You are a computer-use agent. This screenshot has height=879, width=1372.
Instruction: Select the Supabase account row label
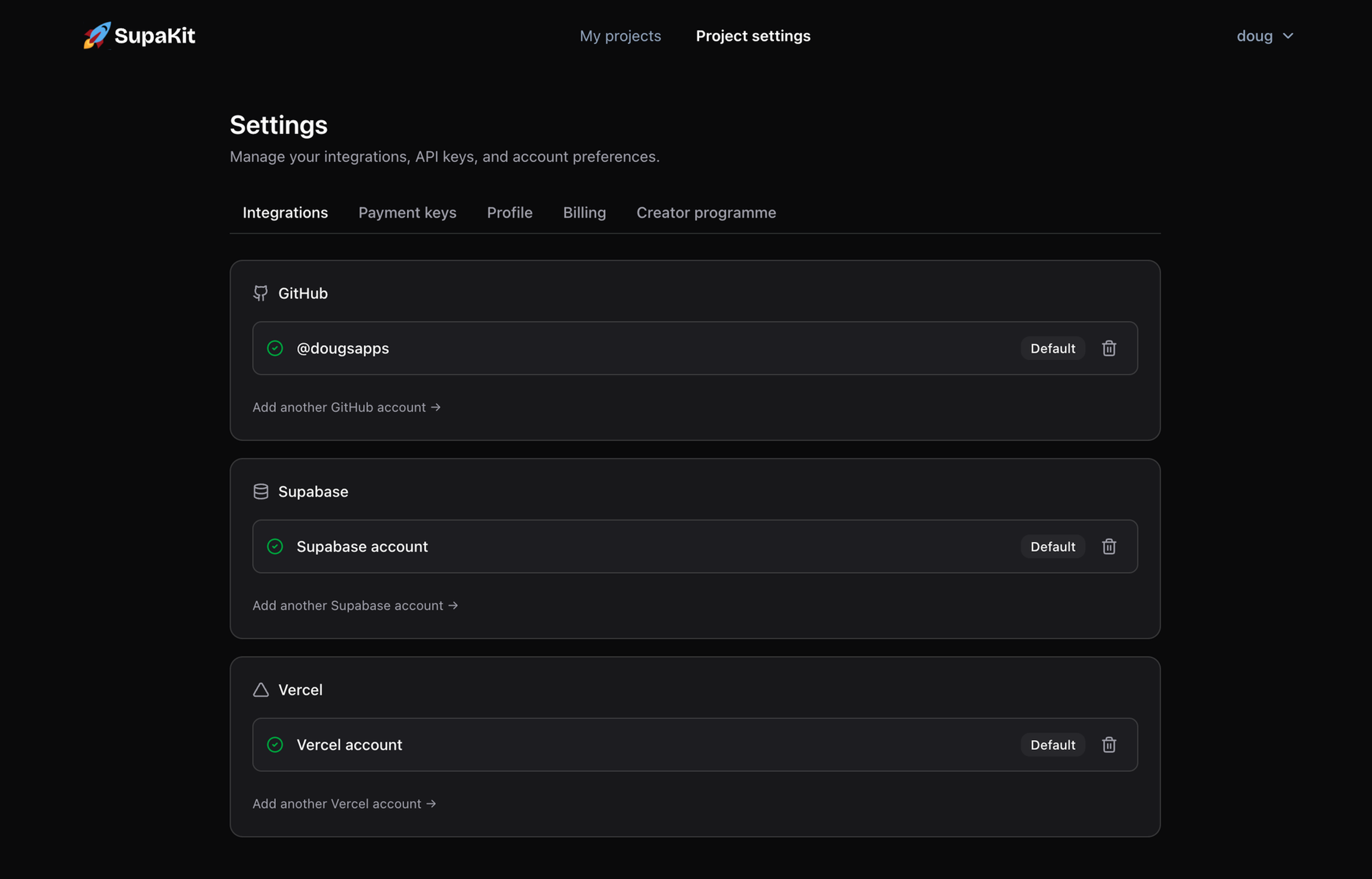click(362, 546)
